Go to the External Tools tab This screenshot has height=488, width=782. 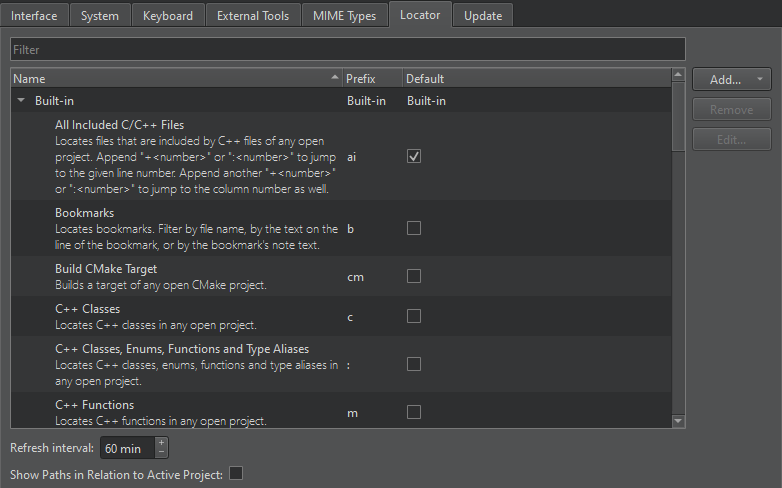click(253, 16)
